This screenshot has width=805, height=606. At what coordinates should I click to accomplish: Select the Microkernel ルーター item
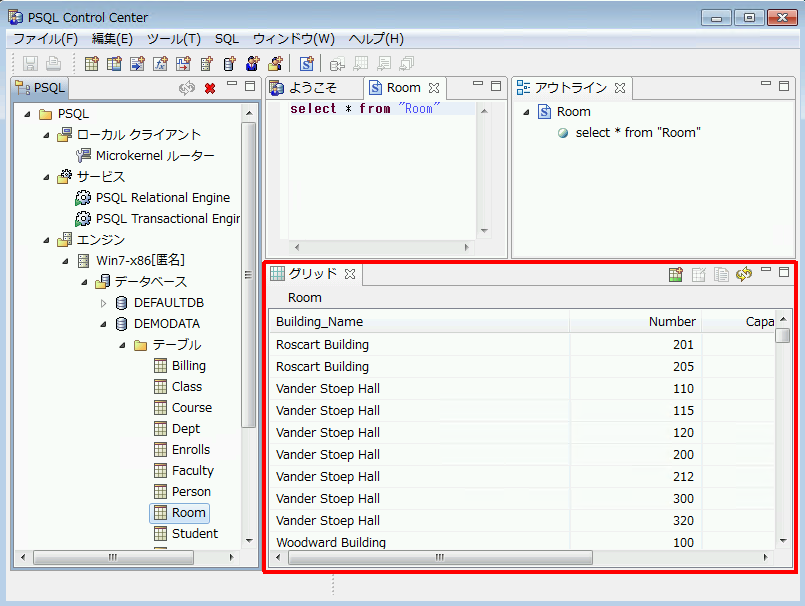tap(155, 156)
